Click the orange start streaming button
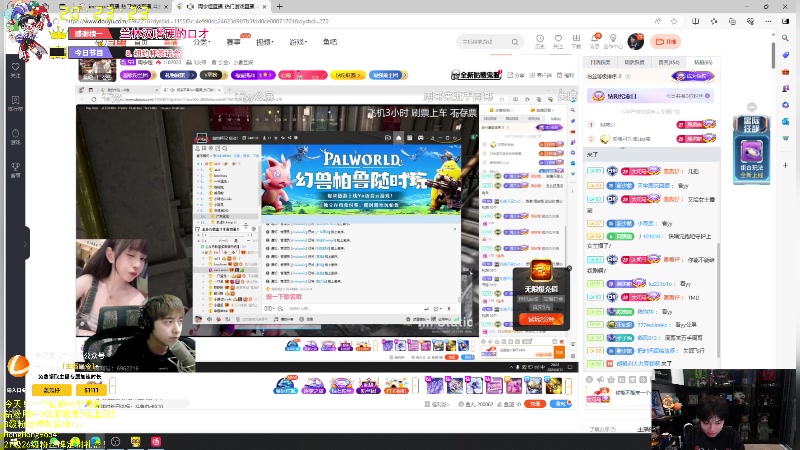This screenshot has width=800, height=450. pyautogui.click(x=666, y=42)
